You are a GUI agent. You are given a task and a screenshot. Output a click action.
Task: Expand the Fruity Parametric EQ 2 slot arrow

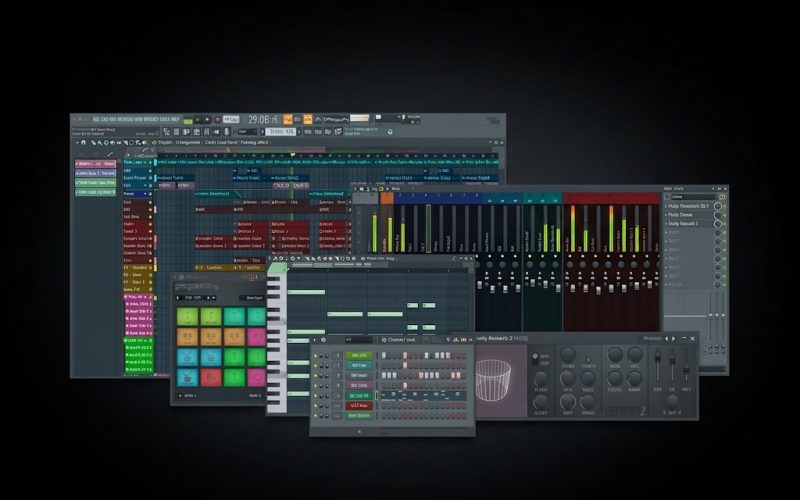[666, 206]
